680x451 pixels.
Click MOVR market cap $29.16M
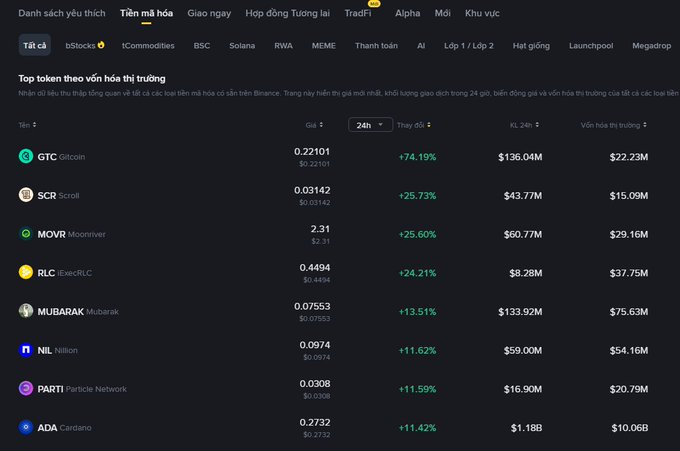pos(629,235)
